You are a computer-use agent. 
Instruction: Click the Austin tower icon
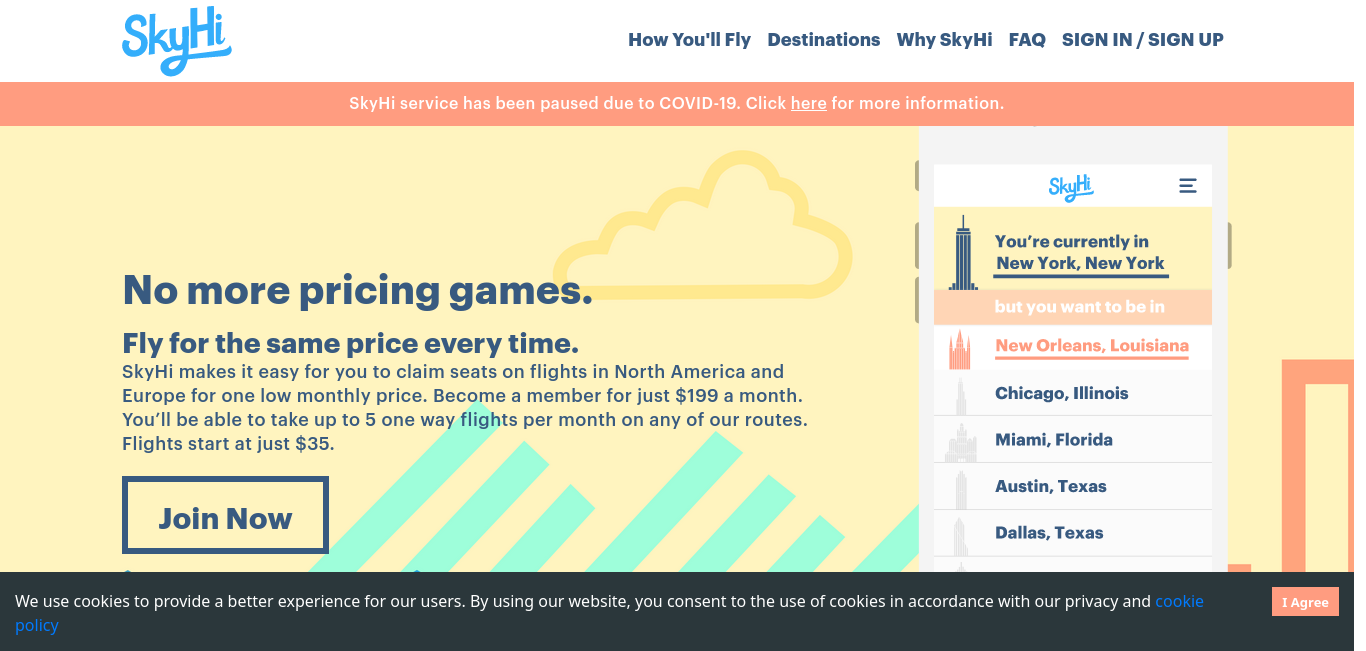[x=961, y=488]
